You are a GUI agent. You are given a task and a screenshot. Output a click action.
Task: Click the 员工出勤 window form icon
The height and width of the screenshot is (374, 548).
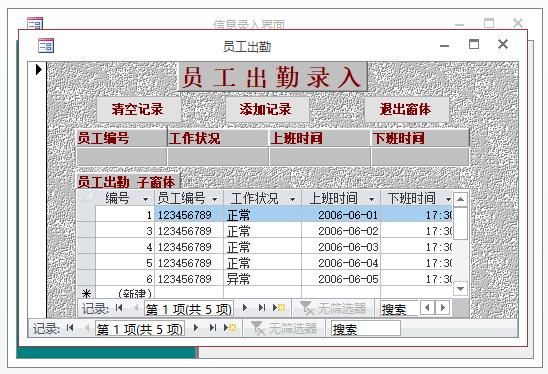tap(46, 45)
